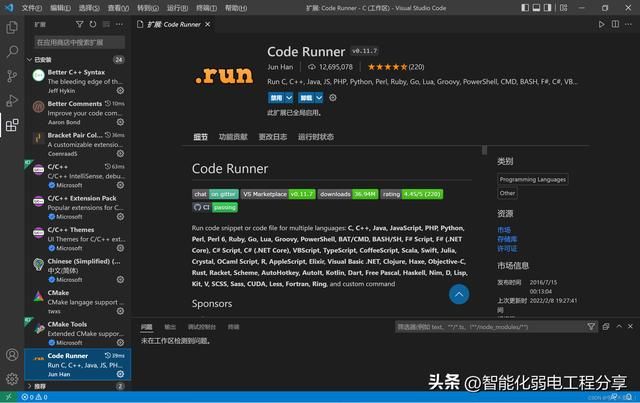Open the Explorer view in activity bar
This screenshot has width=640, height=403.
12,24
